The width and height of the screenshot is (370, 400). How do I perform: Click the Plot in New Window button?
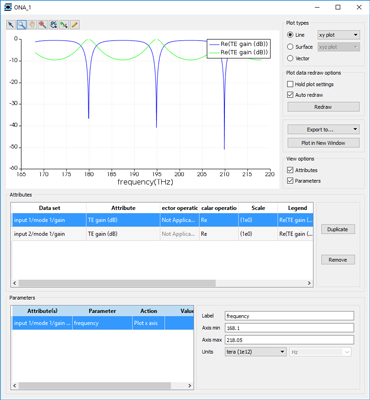point(323,143)
